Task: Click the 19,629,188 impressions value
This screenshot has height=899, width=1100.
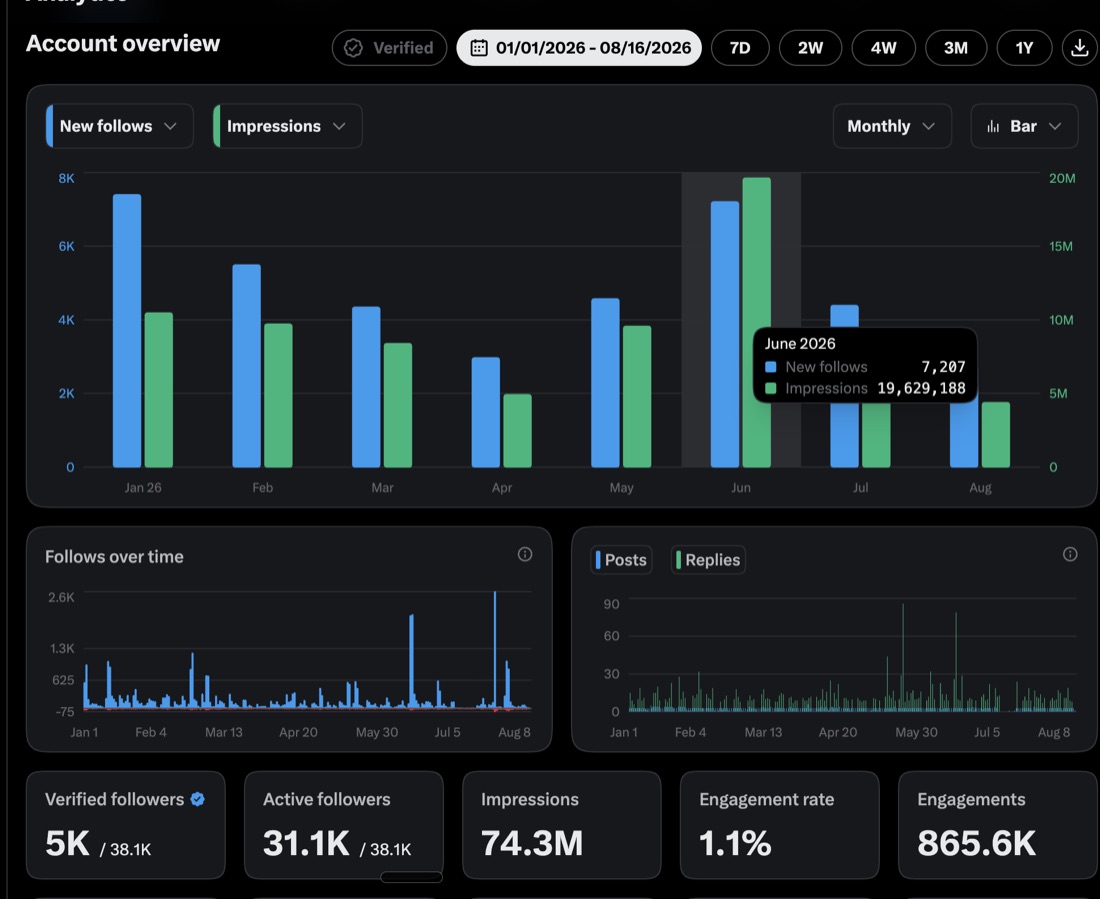Action: click(921, 388)
